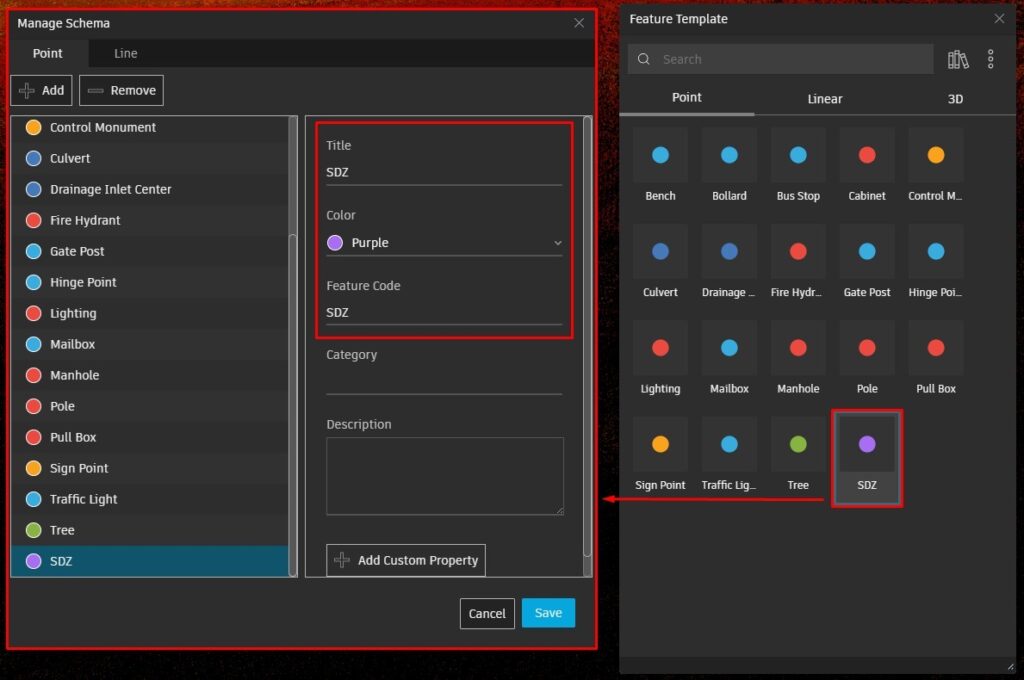Open the Linear tab in Feature Template
1024x680 pixels.
coord(825,99)
